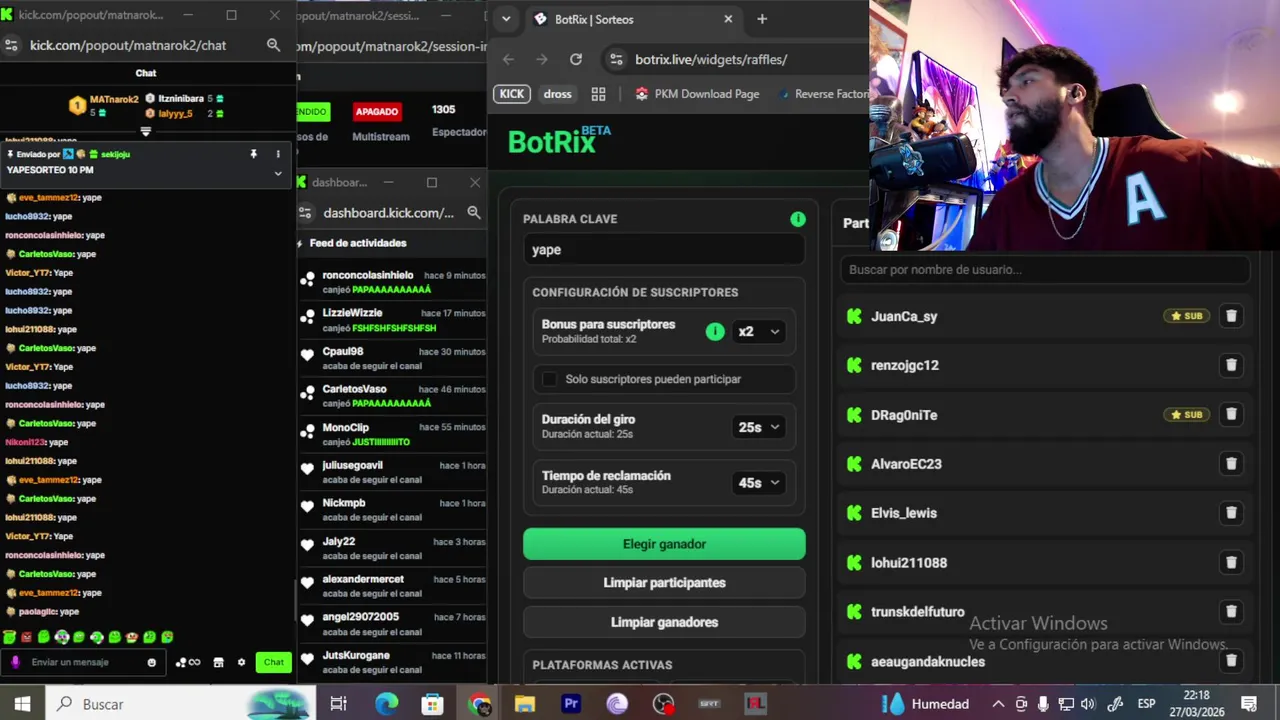Click the green Chat send button
The width and height of the screenshot is (1280, 720).
[x=273, y=662]
